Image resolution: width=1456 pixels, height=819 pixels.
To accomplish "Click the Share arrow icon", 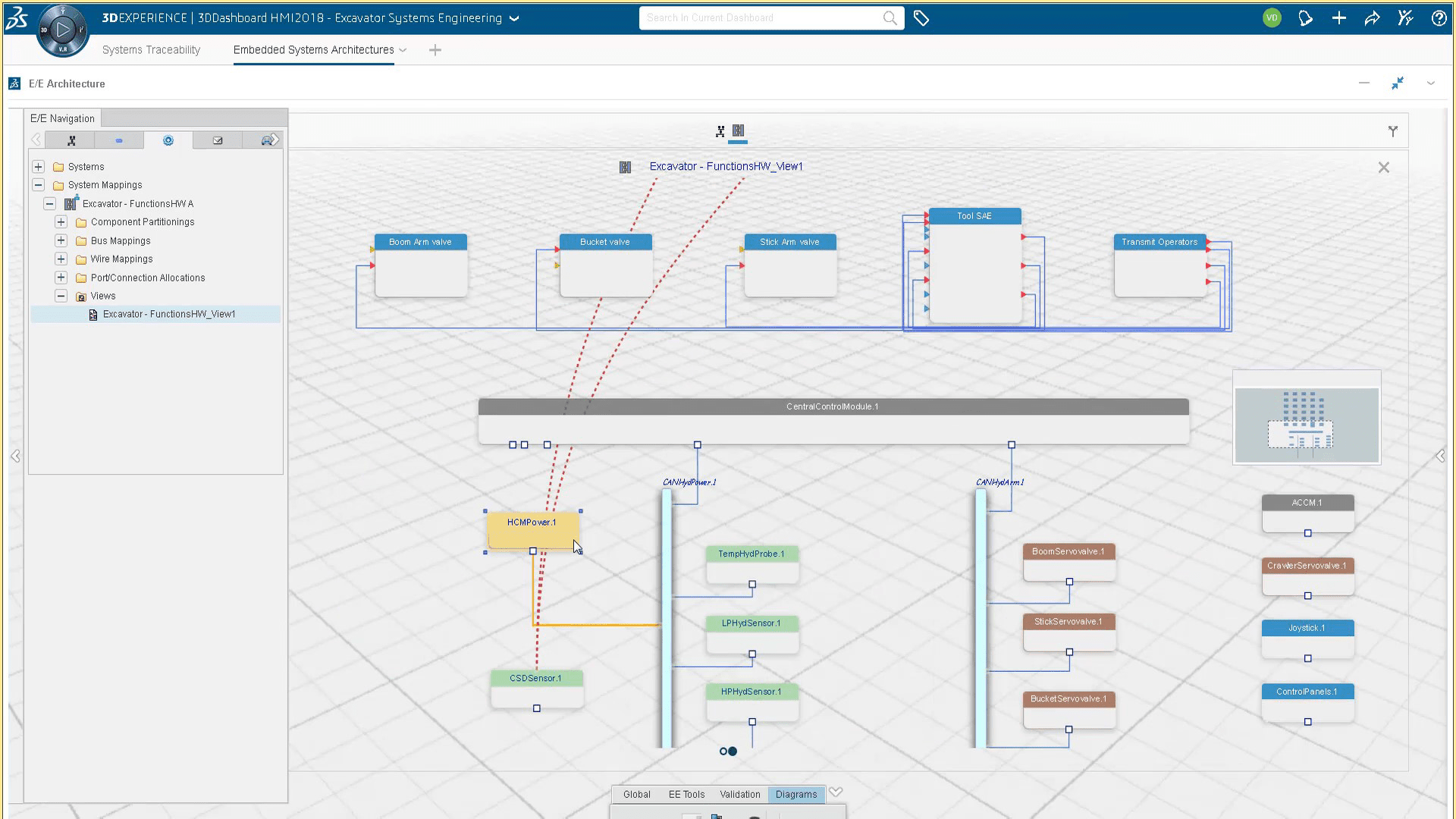I will (1372, 18).
